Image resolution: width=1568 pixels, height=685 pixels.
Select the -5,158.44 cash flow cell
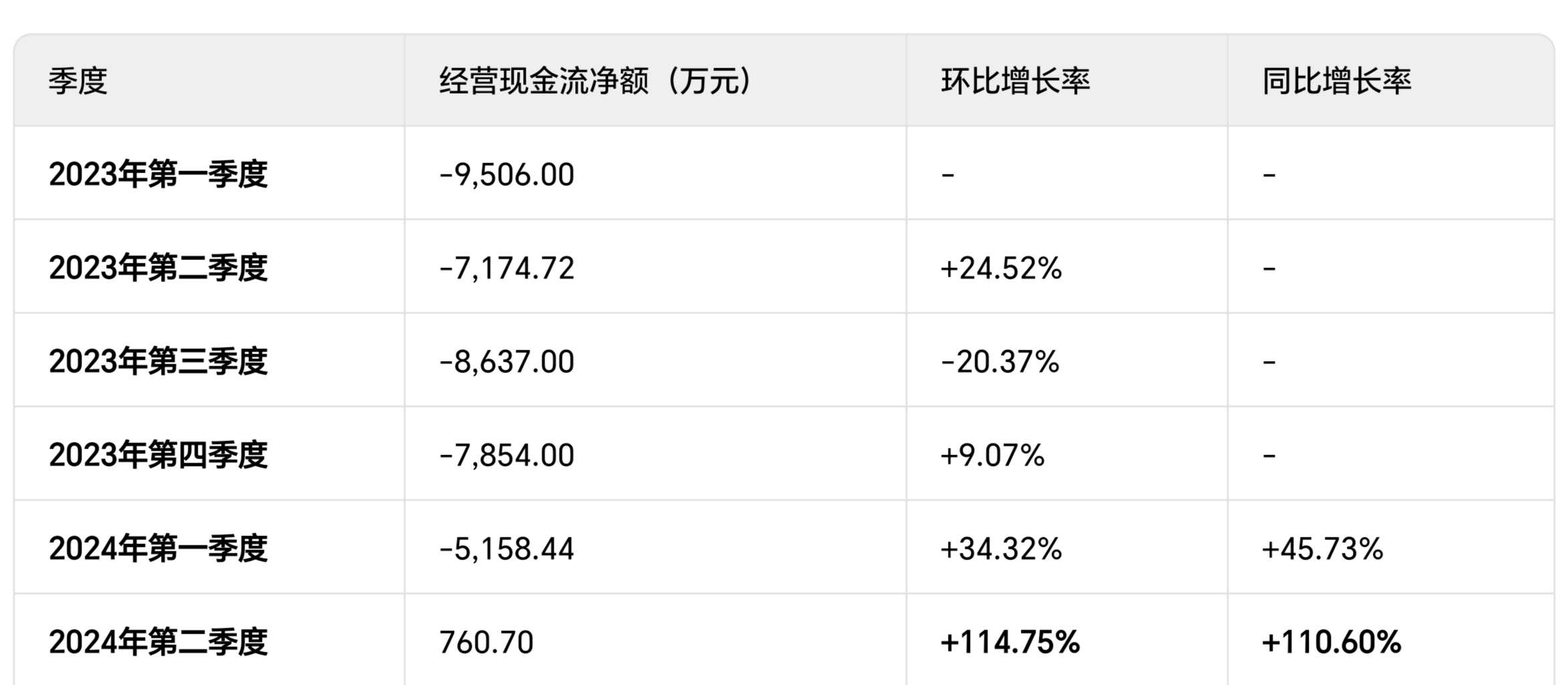(506, 549)
